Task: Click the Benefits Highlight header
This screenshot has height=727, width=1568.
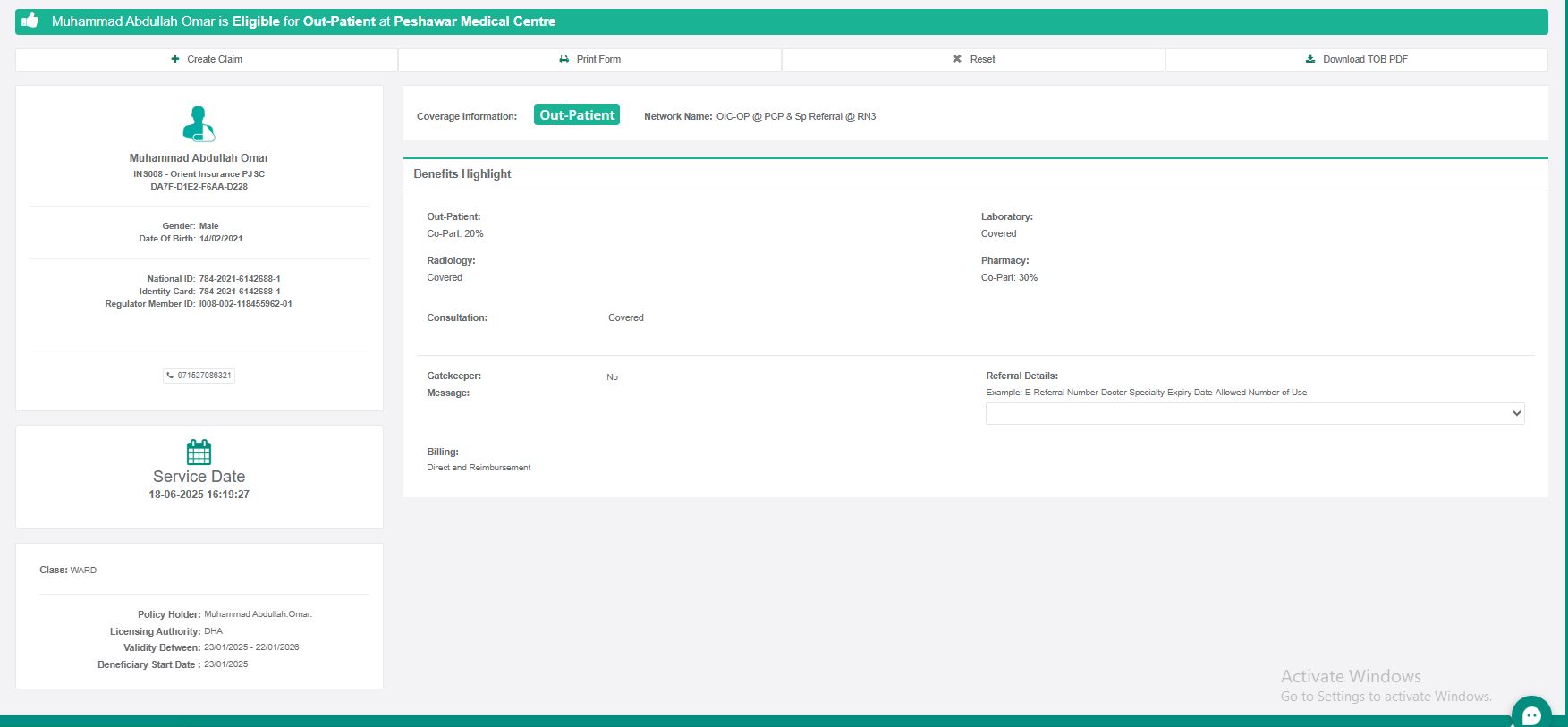Action: pos(462,174)
